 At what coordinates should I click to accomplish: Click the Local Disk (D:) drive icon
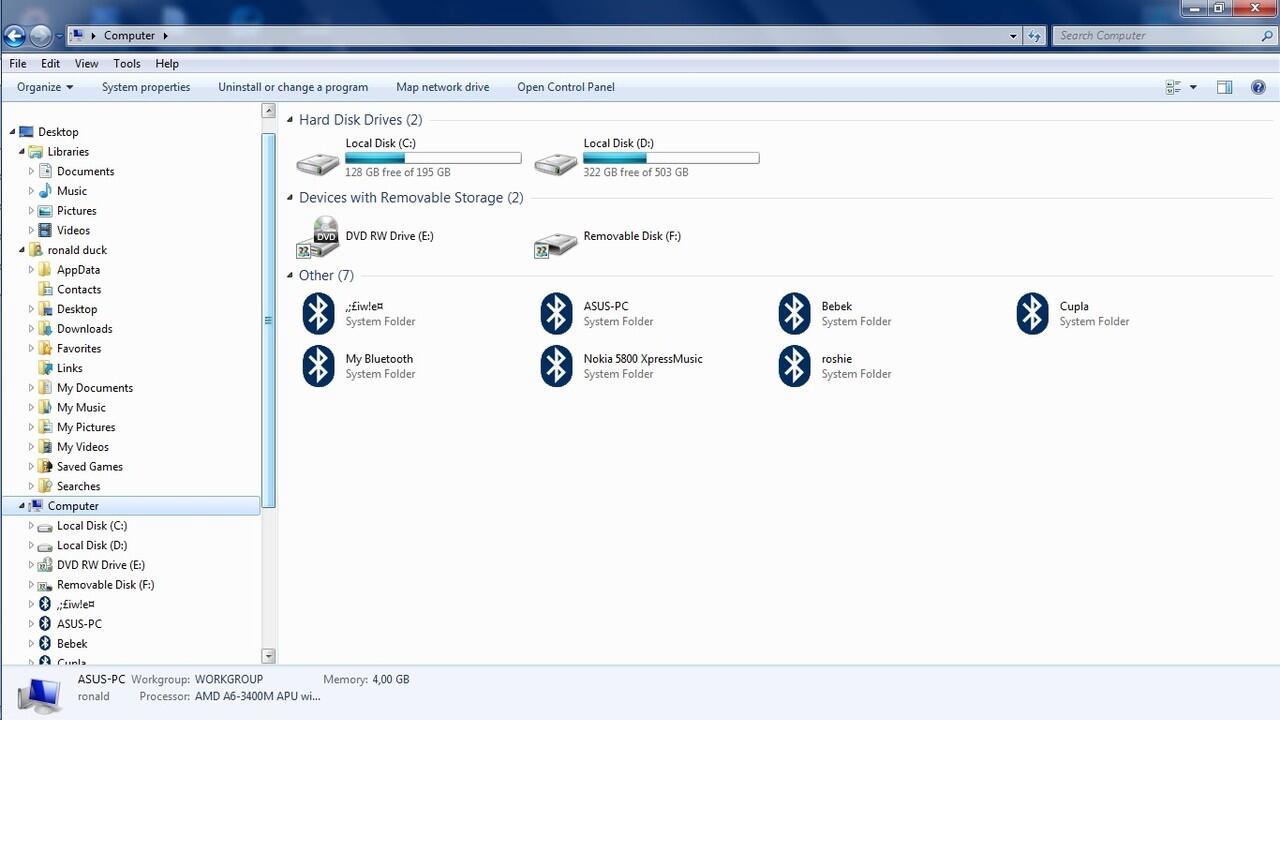click(556, 164)
